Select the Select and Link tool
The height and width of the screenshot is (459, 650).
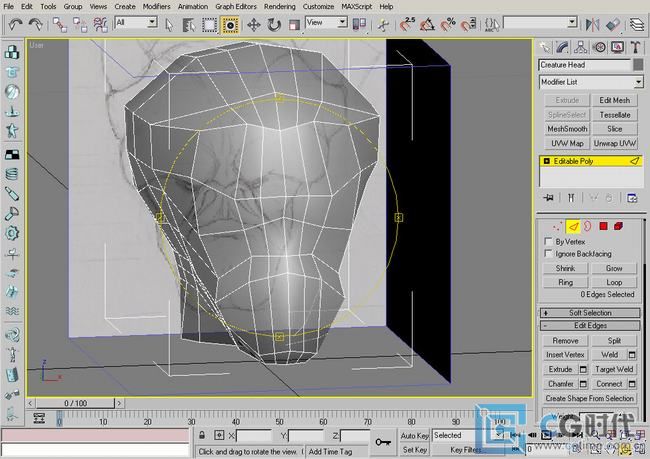60,24
